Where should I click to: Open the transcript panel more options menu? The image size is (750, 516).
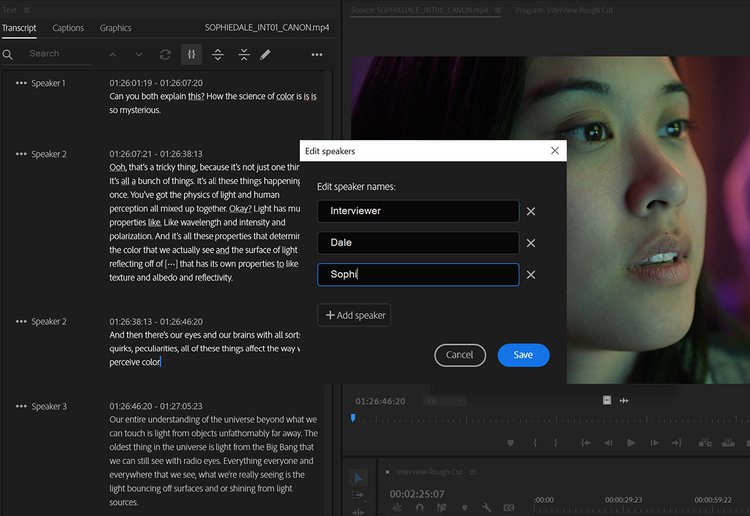317,54
